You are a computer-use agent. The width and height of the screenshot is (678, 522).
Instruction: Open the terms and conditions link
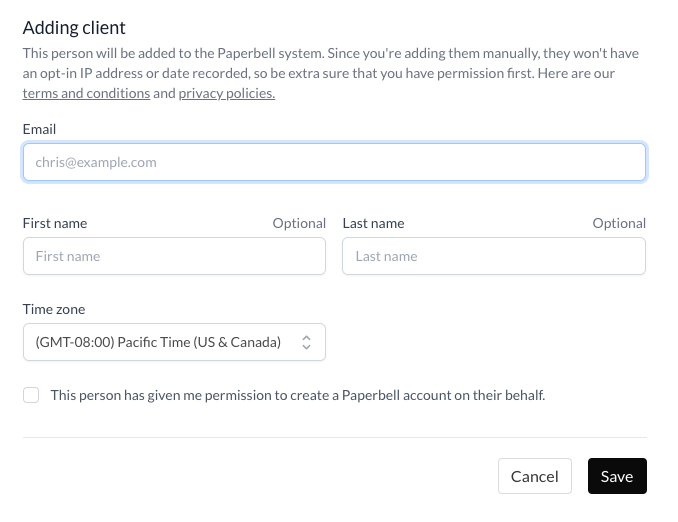(x=86, y=93)
